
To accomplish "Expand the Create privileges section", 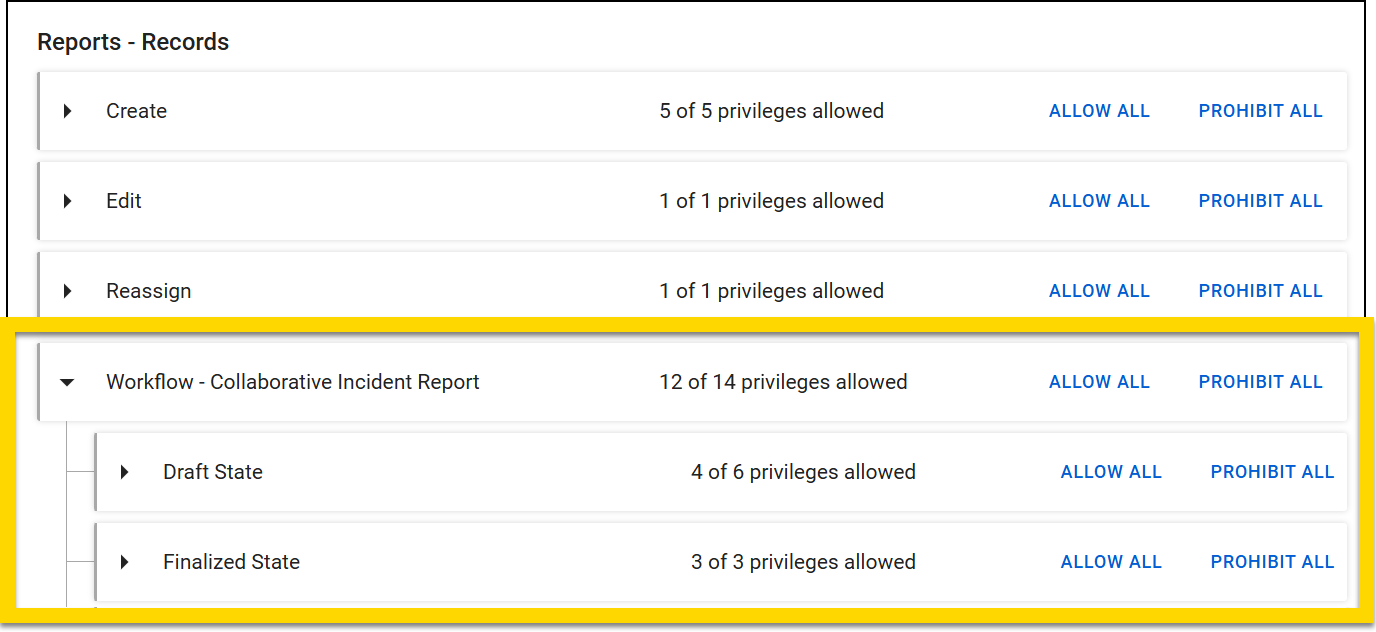I will [67, 111].
